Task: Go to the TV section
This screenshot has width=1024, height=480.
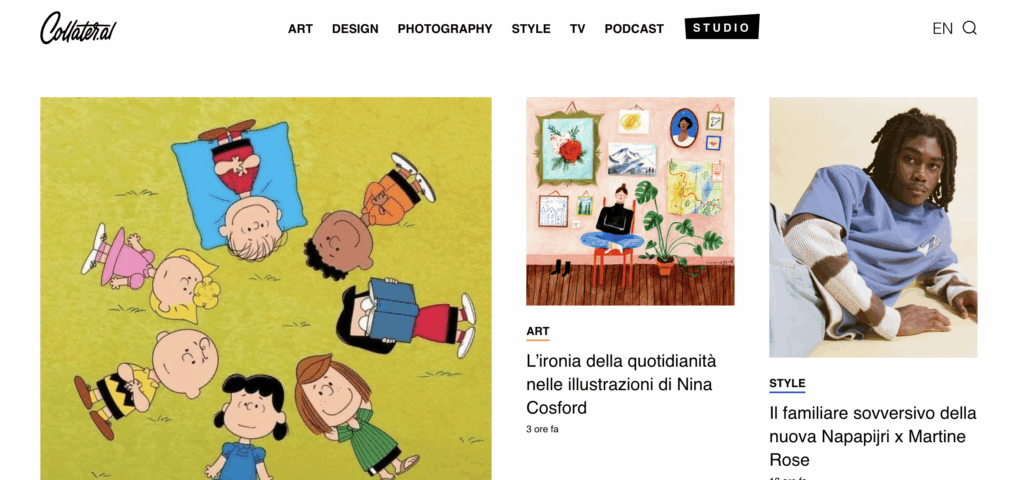Action: [577, 29]
